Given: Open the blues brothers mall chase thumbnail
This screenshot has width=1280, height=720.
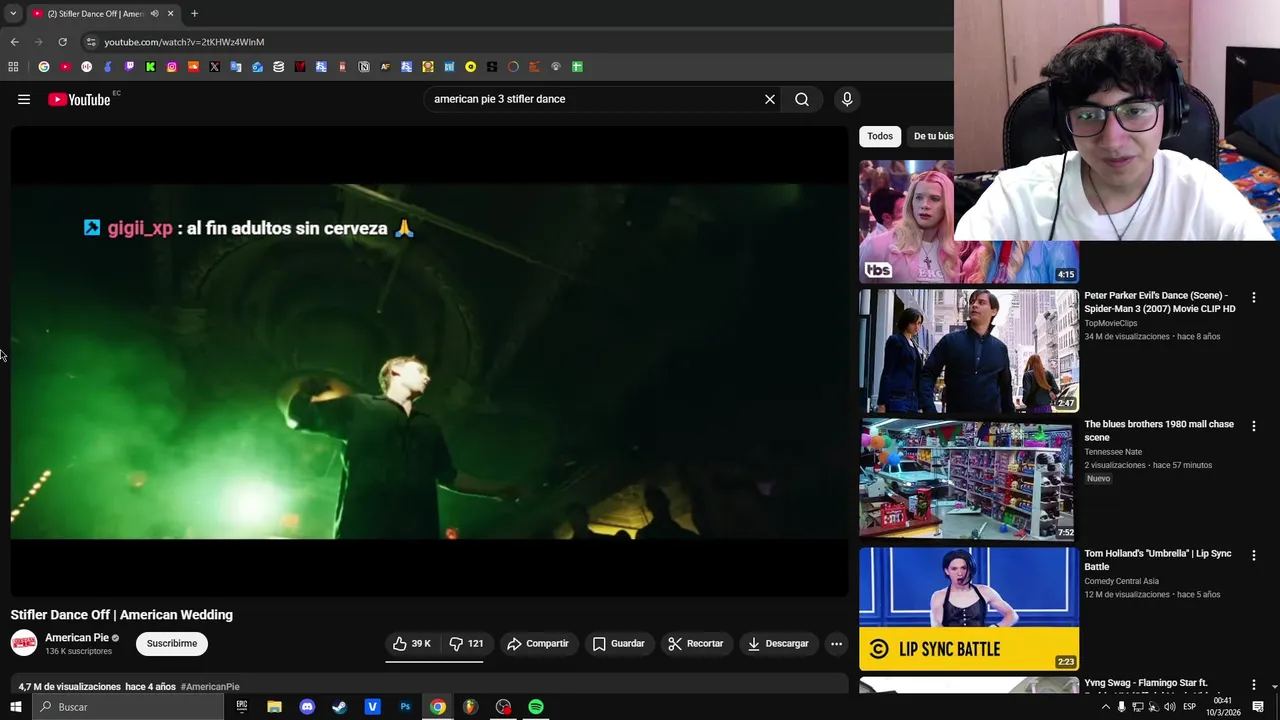Looking at the screenshot, I should point(969,480).
